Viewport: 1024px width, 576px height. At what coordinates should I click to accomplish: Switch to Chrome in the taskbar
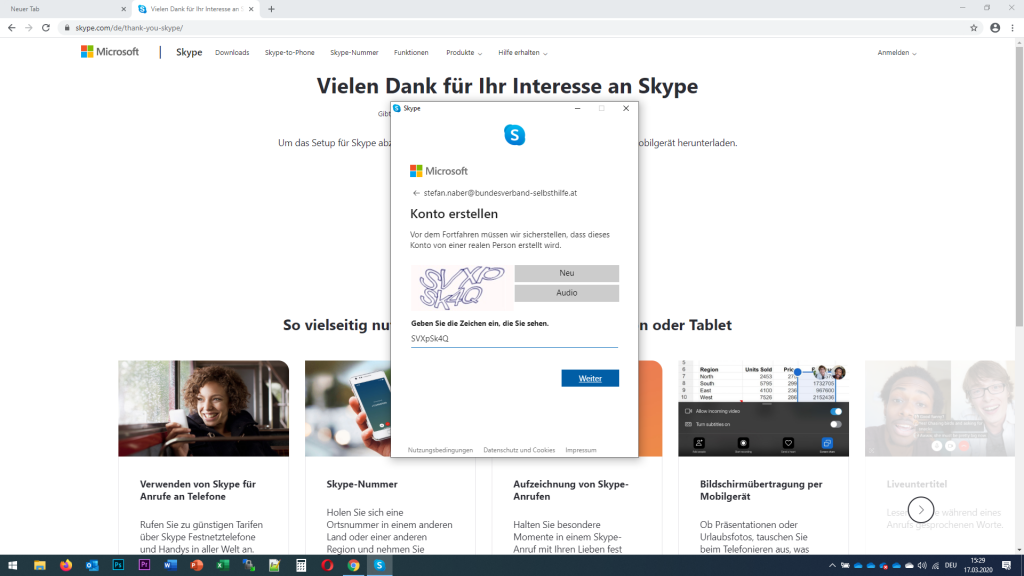(353, 566)
